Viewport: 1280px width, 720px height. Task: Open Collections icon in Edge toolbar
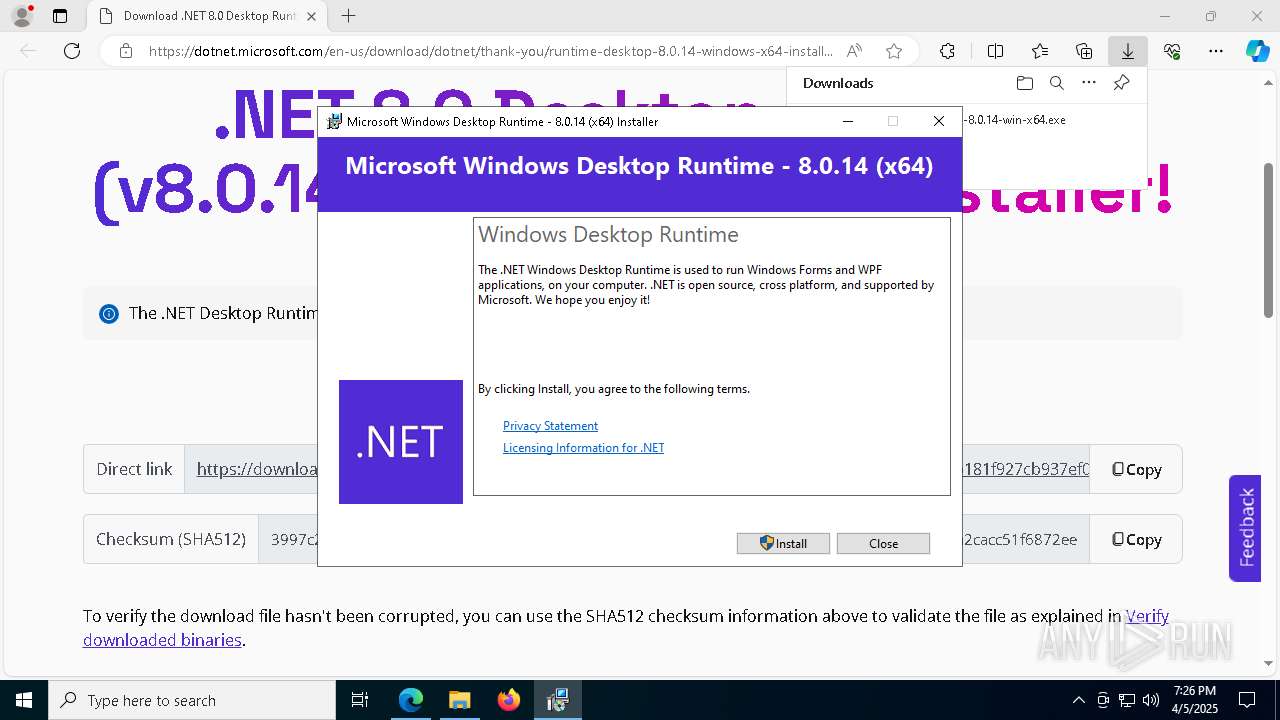point(1084,51)
